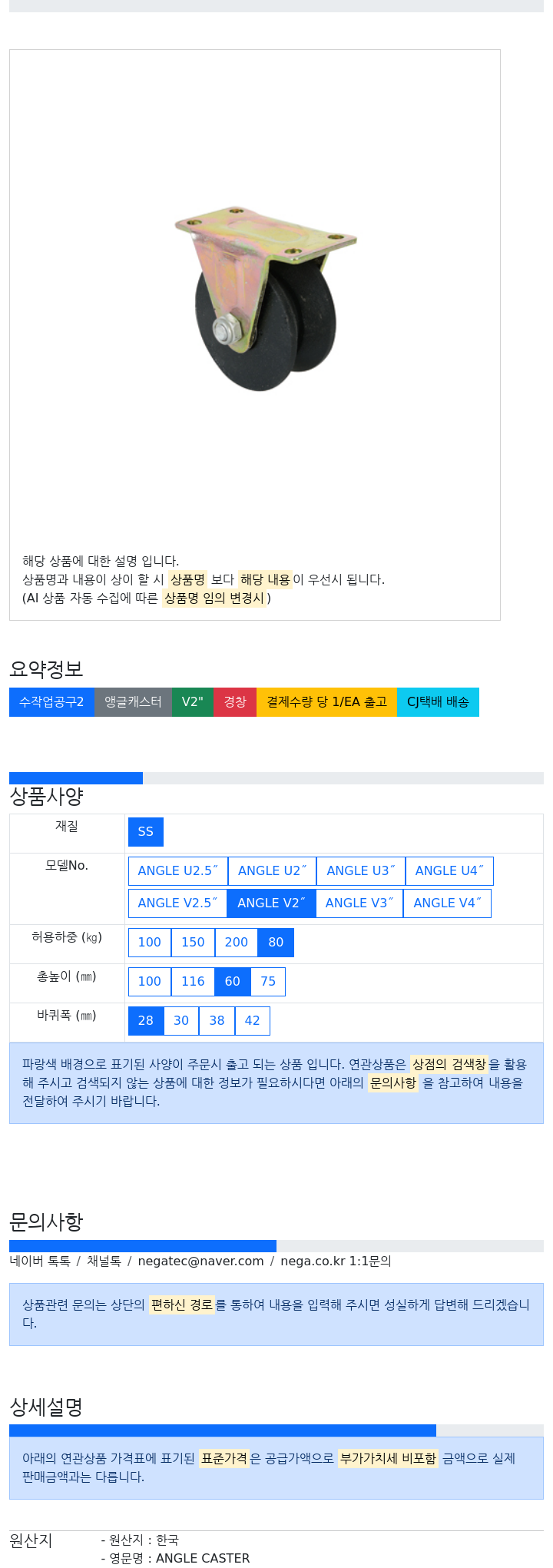Select wheel width 28 mm
The height and width of the screenshot is (1568, 553).
click(x=146, y=1021)
